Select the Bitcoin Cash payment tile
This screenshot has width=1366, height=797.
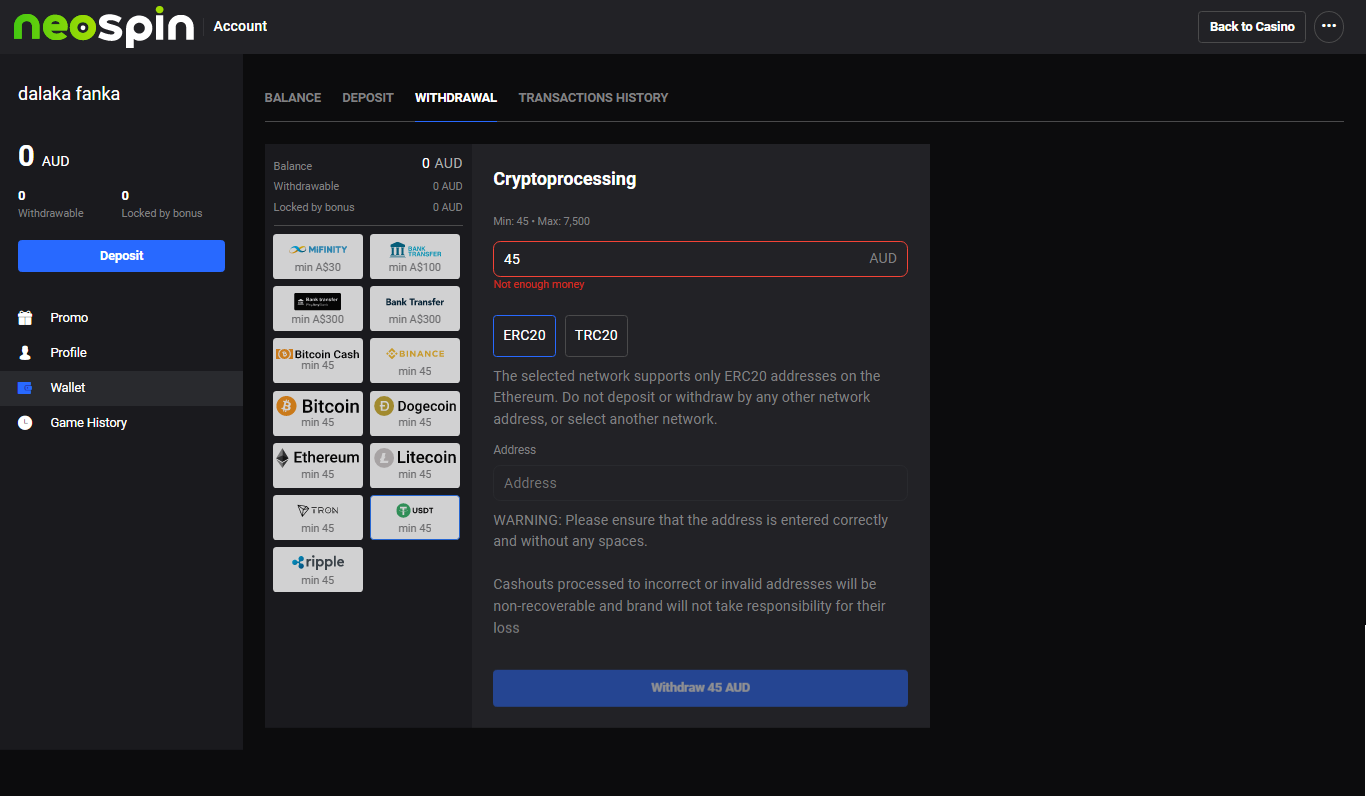[317, 360]
